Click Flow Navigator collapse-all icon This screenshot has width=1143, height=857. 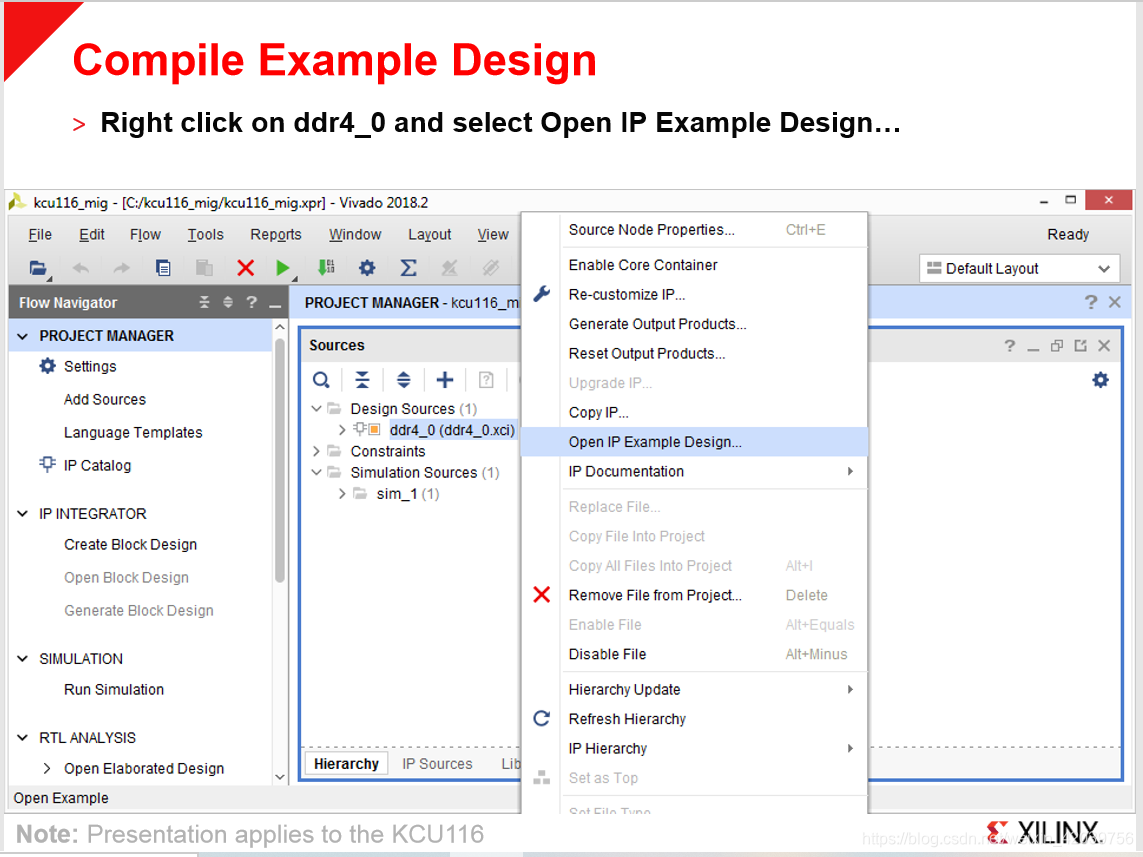click(x=204, y=302)
